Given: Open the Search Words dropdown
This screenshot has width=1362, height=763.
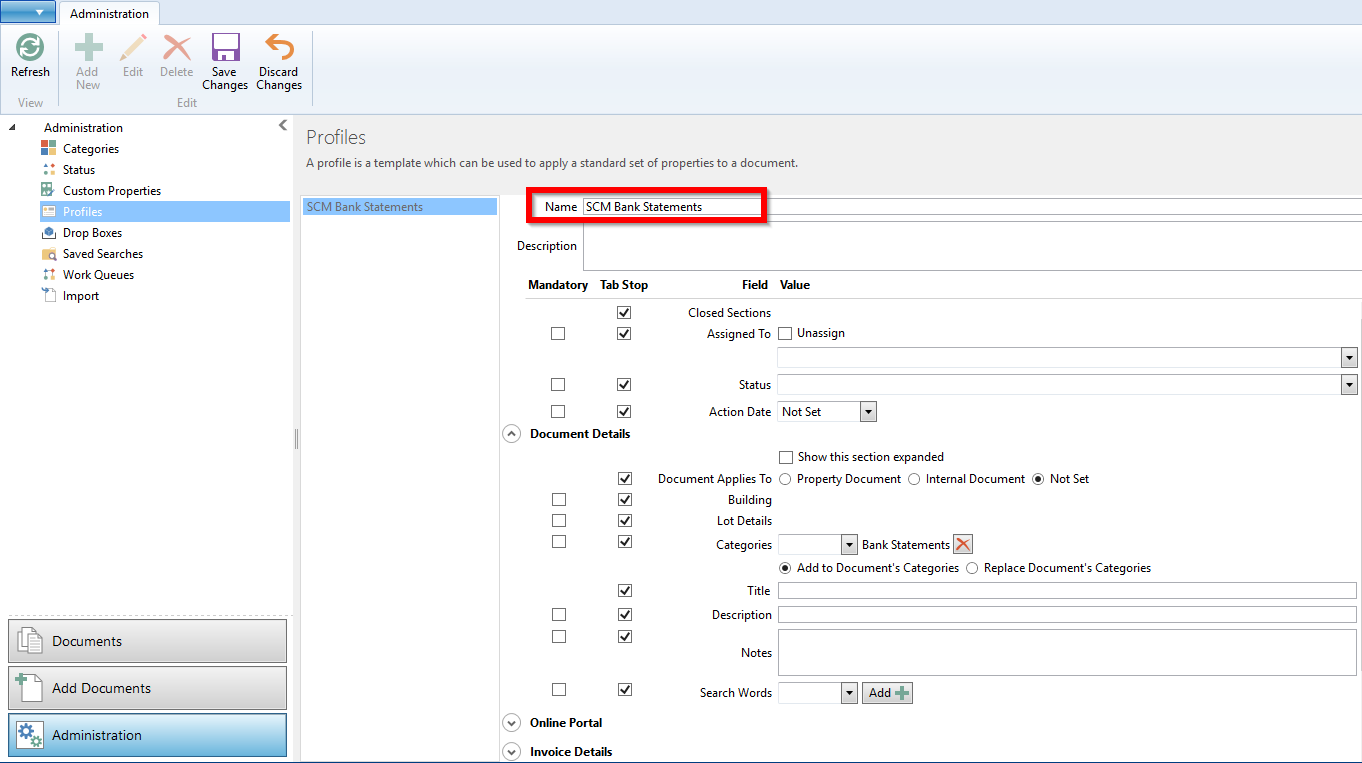Looking at the screenshot, I should click(850, 693).
